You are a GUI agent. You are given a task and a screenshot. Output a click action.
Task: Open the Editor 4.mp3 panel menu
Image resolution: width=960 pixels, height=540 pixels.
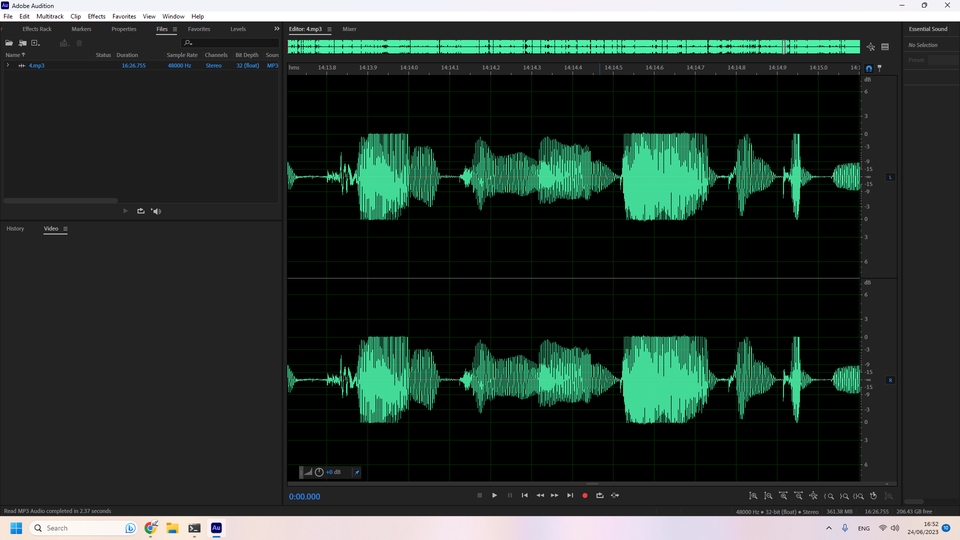pos(329,29)
